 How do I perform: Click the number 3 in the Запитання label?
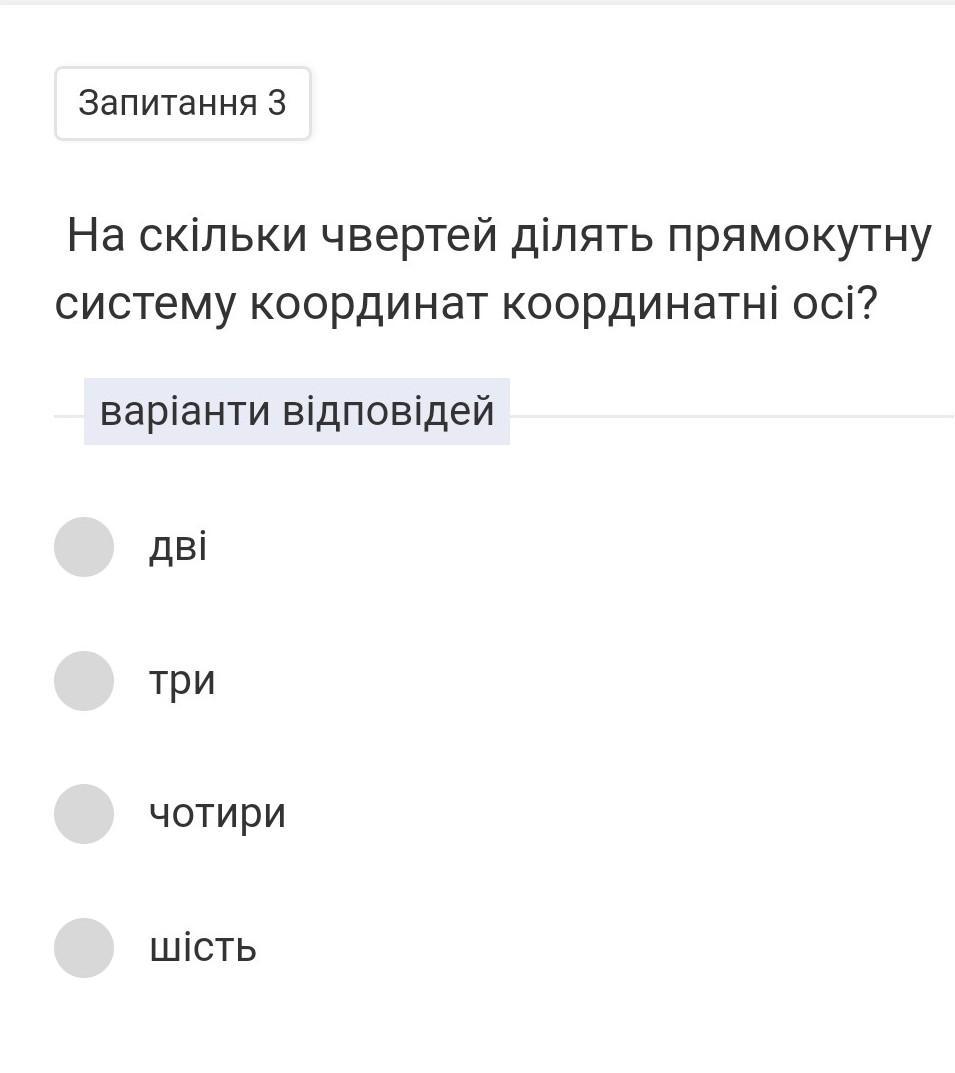[x=276, y=103]
